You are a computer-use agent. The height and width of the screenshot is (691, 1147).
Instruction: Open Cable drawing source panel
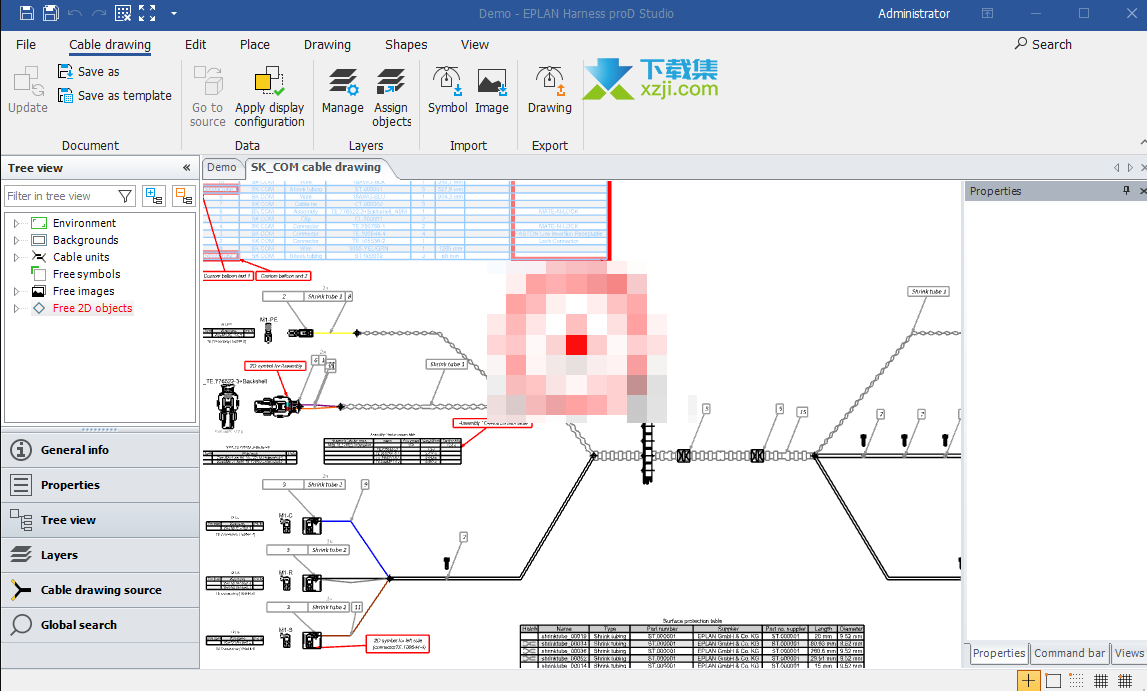[100, 590]
